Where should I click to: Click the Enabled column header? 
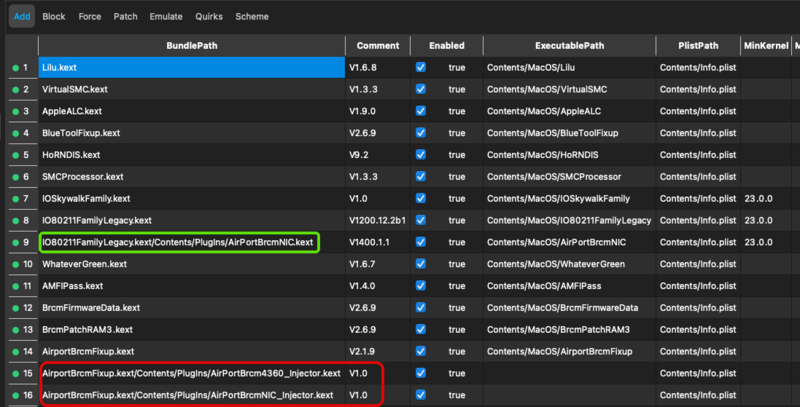click(x=446, y=45)
